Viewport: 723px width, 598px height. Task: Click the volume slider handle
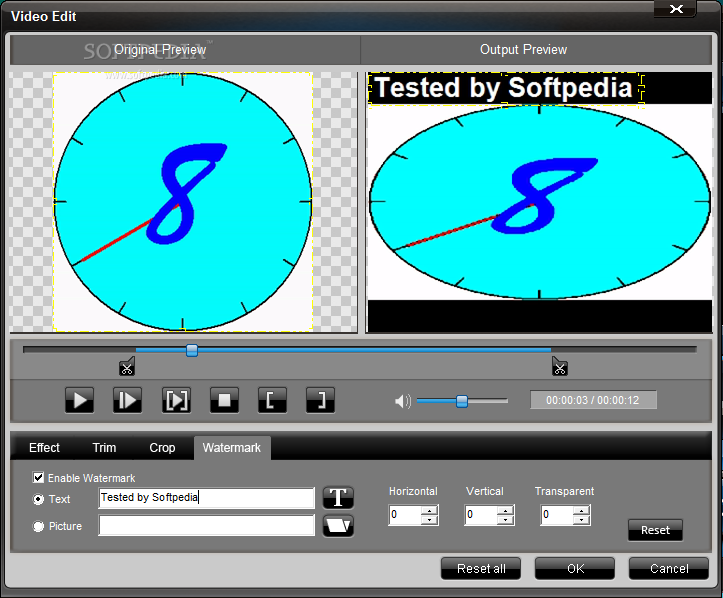coord(462,401)
